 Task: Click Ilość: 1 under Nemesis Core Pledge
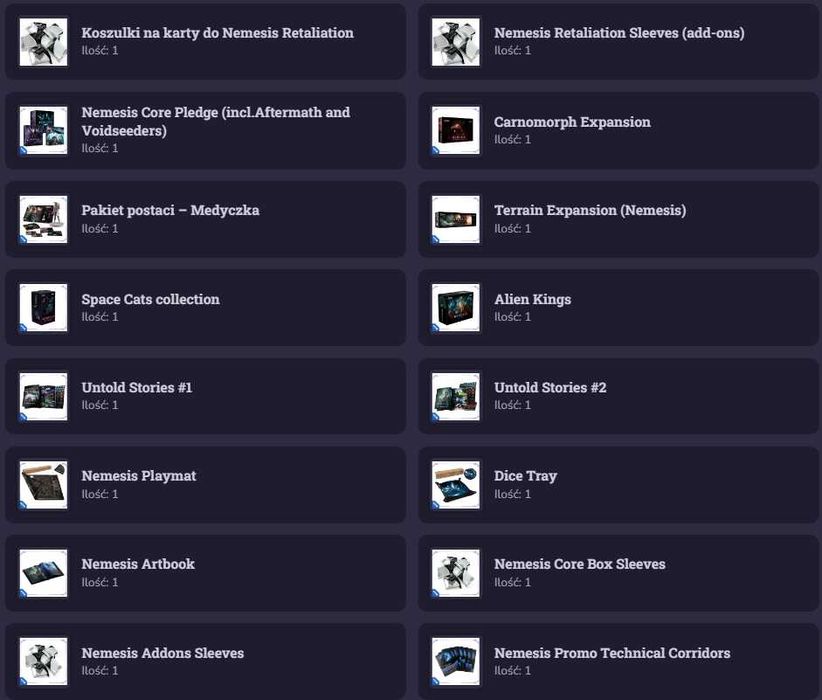click(100, 148)
